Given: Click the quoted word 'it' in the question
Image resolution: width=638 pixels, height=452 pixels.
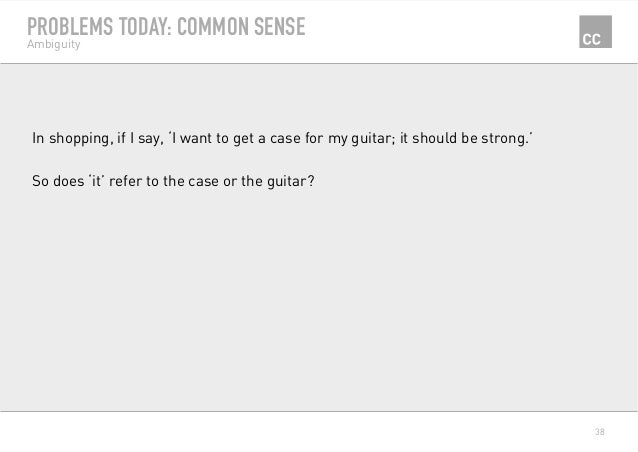Looking at the screenshot, I should 96,181.
